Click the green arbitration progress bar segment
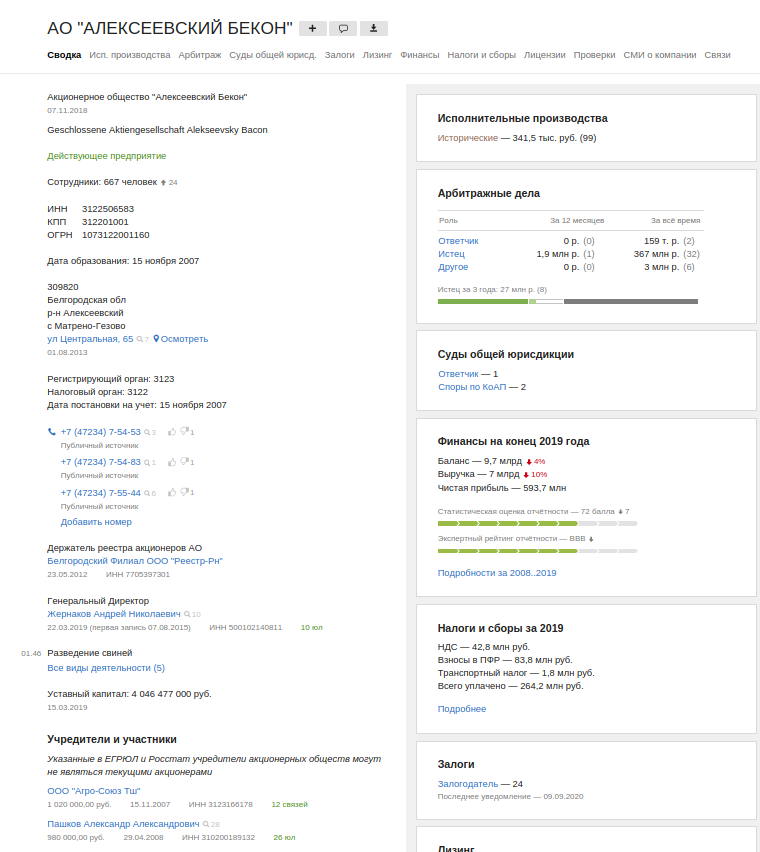 482,301
